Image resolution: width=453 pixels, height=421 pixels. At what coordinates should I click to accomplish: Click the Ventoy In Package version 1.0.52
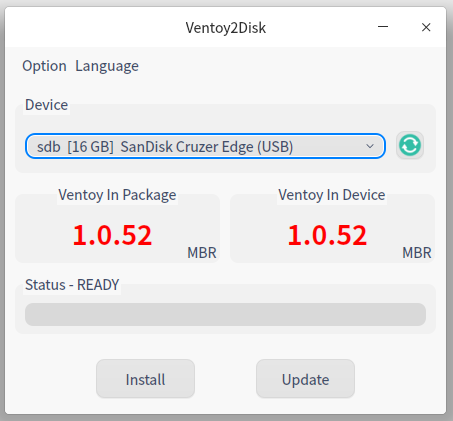pos(112,235)
